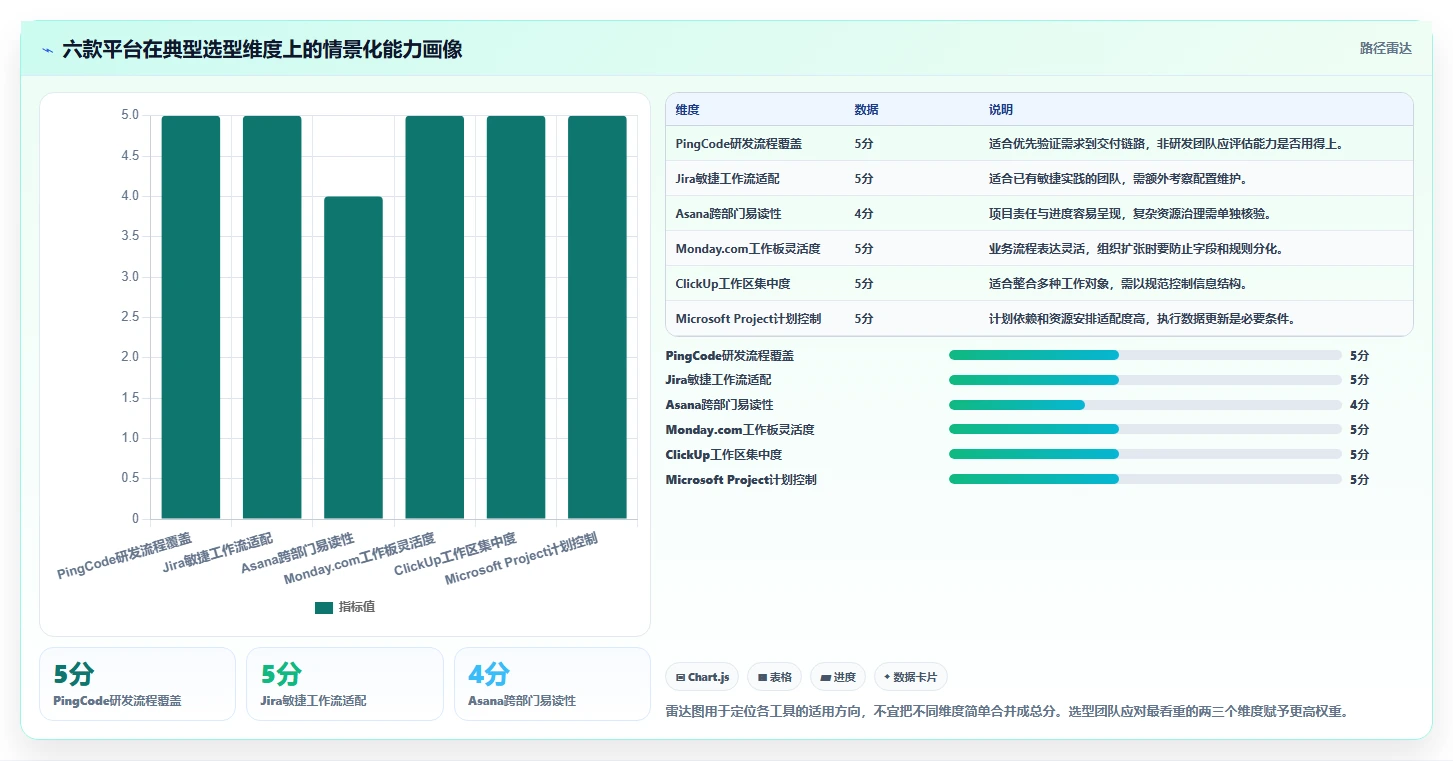The image size is (1453, 761).
Task: Click the 指标值 legend label
Action: pos(356,607)
